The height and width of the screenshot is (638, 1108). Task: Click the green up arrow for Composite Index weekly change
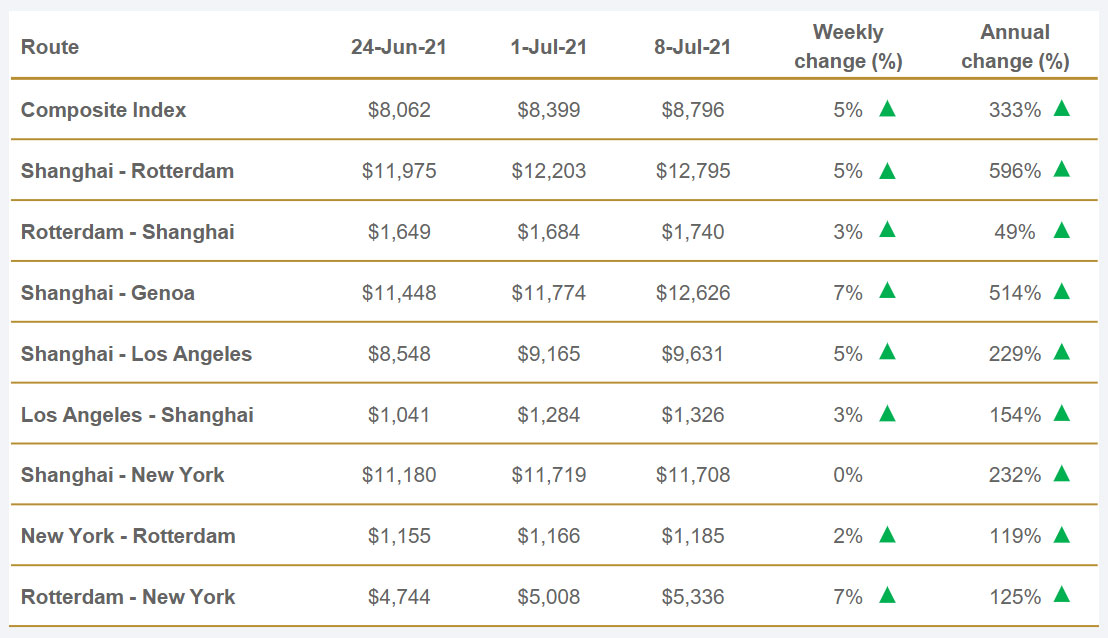(887, 109)
